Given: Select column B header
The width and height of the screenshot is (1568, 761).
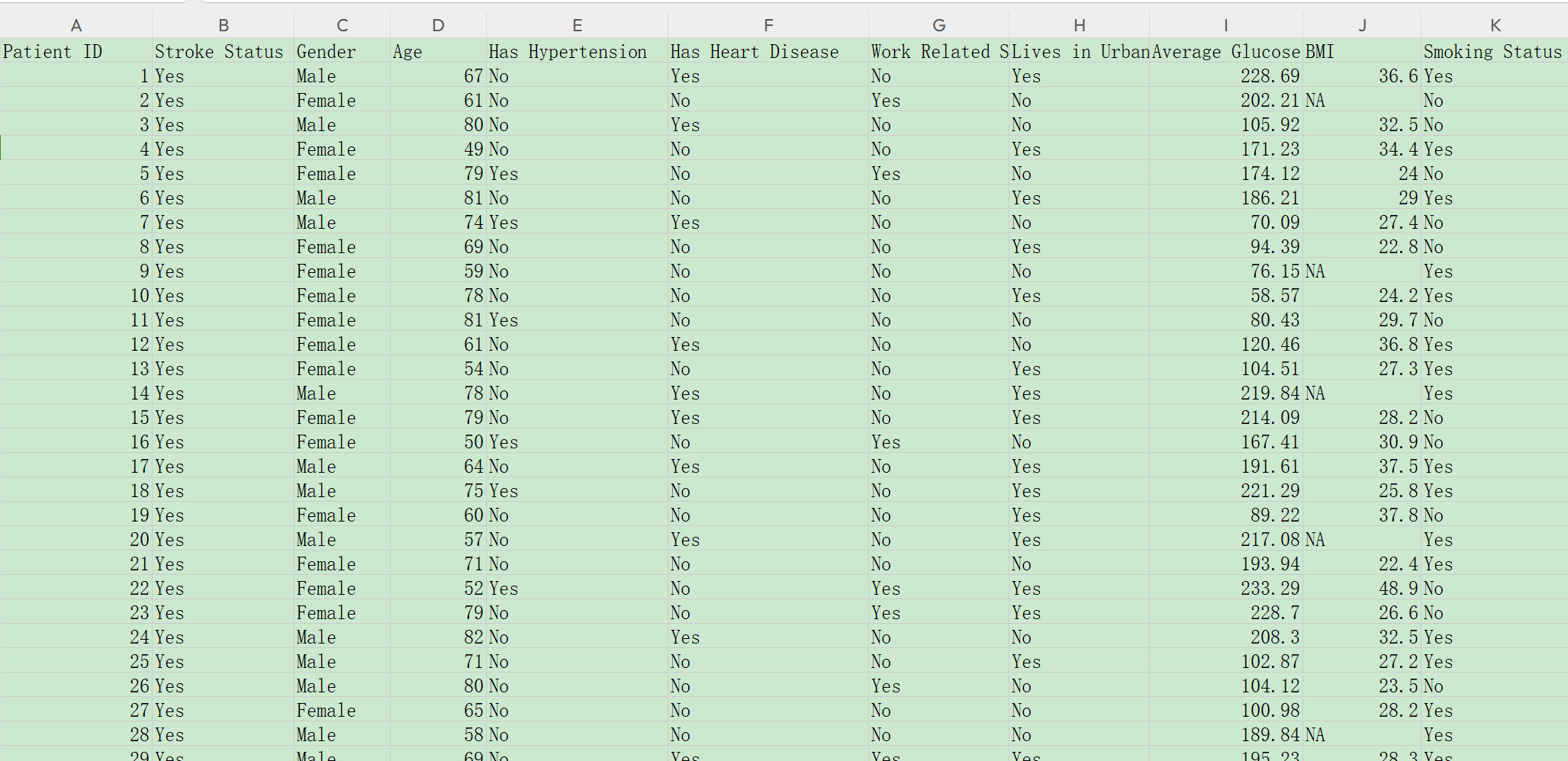Looking at the screenshot, I should [x=223, y=25].
